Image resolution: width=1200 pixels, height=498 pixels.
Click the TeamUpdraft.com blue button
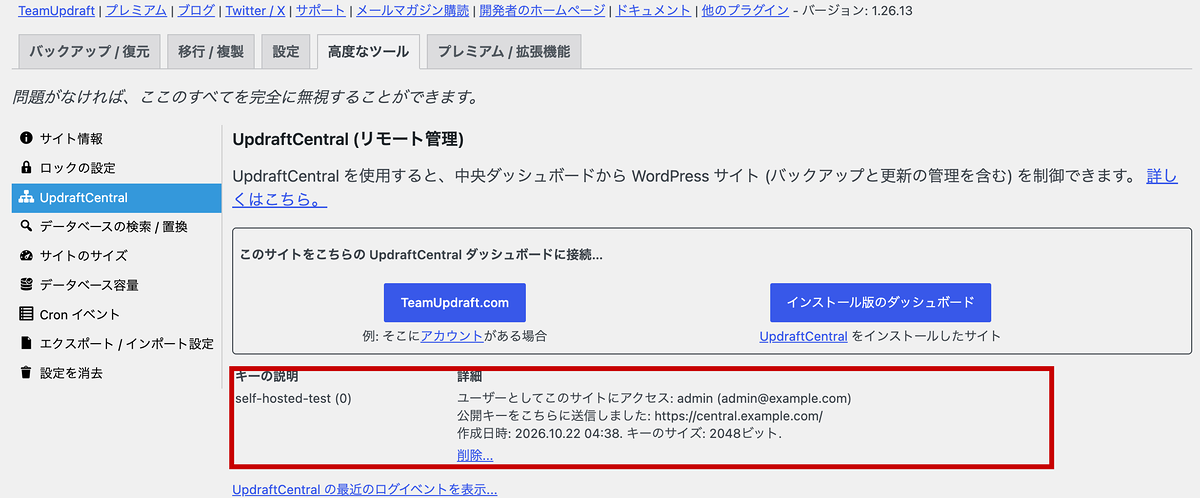(455, 302)
